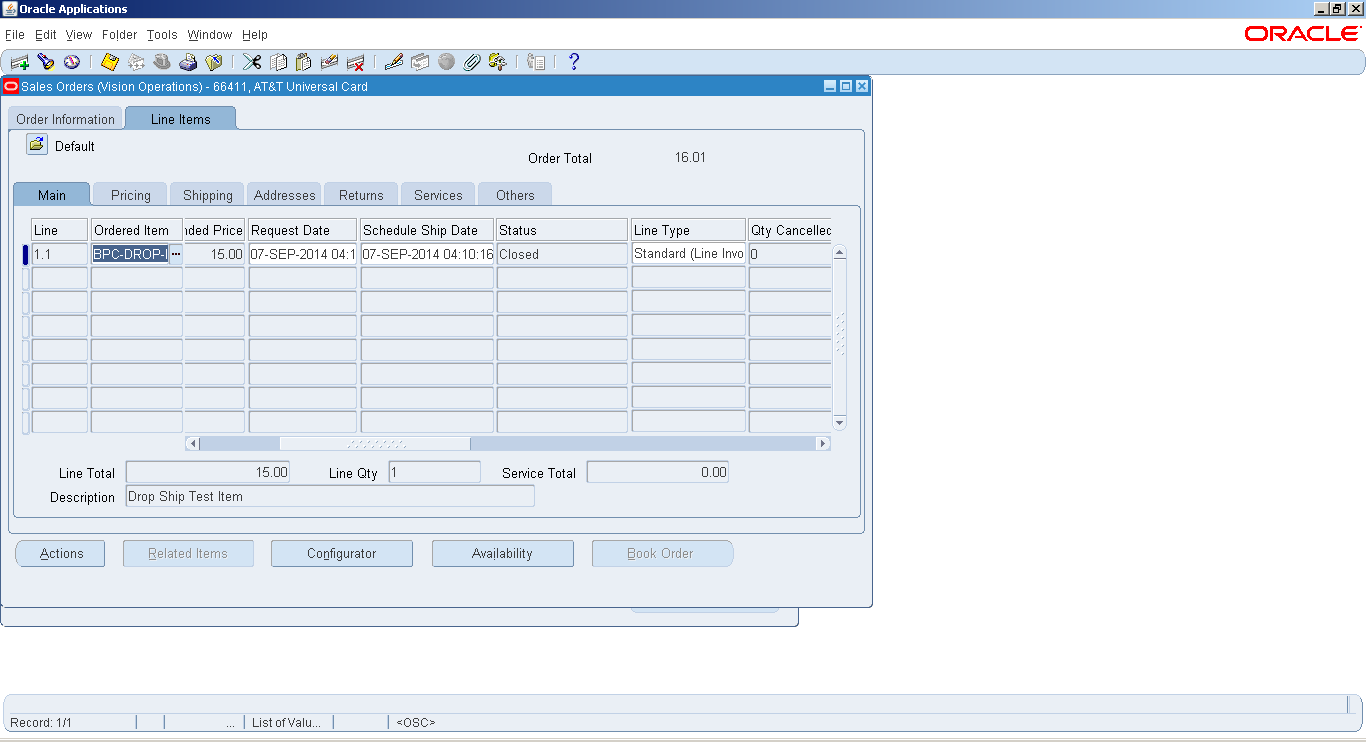Open the Pricing subtab
This screenshot has width=1366, height=742.
click(x=129, y=193)
